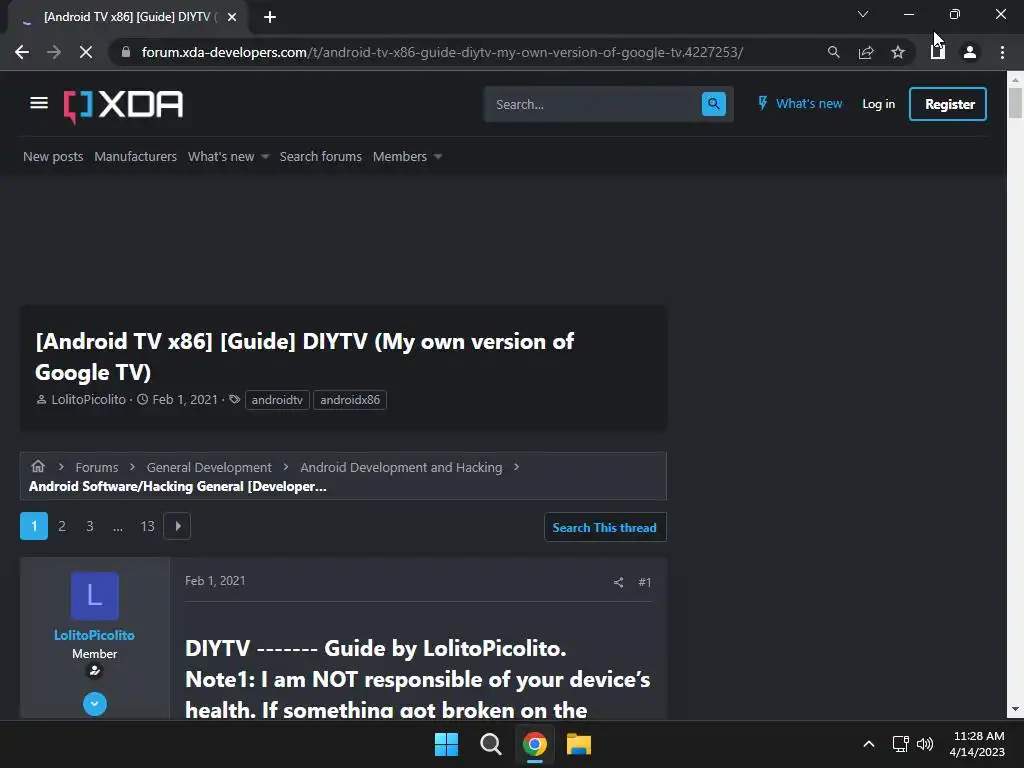Open General Development breadcrumb
Viewport: 1024px width, 768px height.
pyautogui.click(x=209, y=468)
